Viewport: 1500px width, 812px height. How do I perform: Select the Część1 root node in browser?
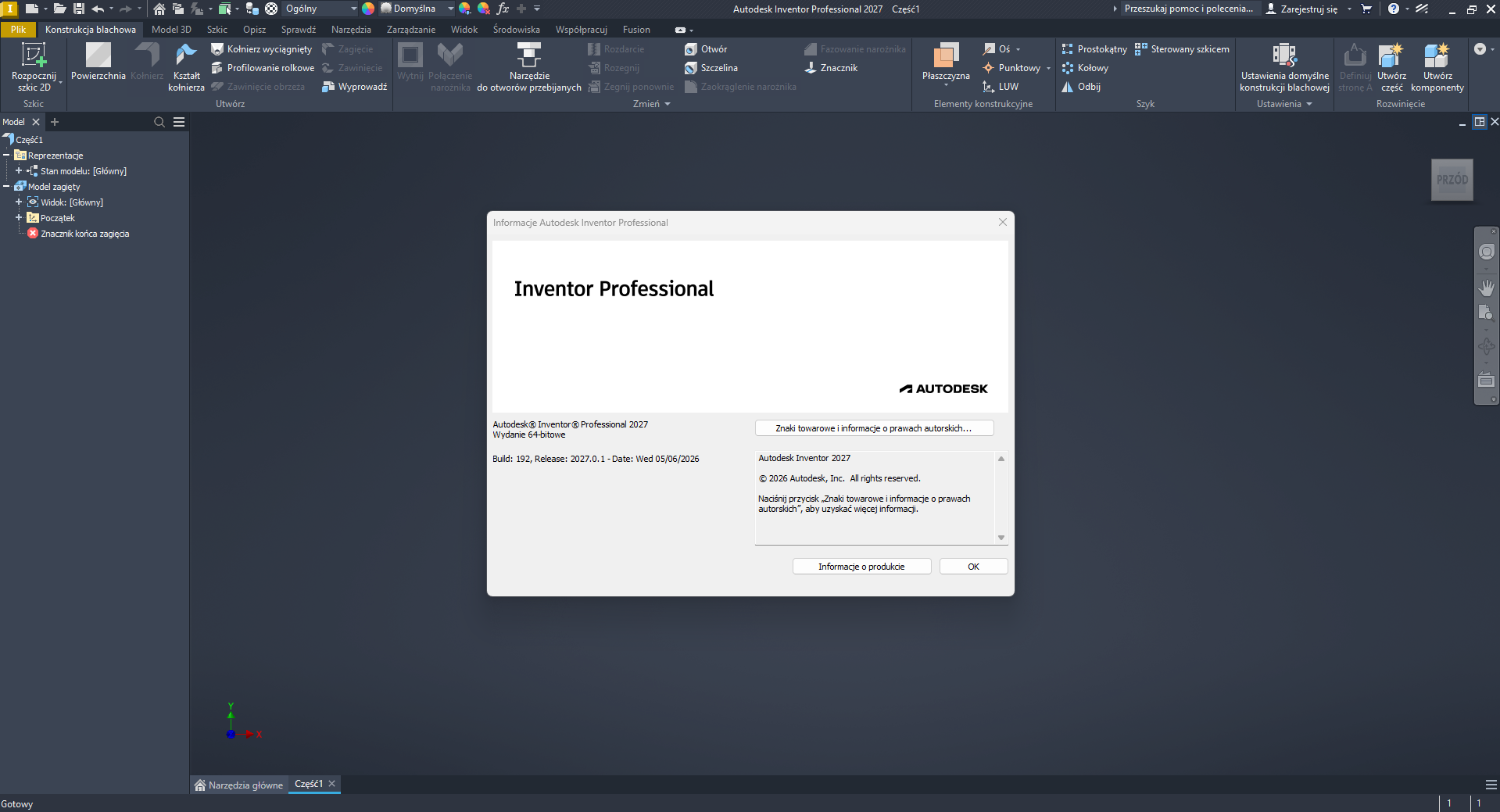click(23, 139)
